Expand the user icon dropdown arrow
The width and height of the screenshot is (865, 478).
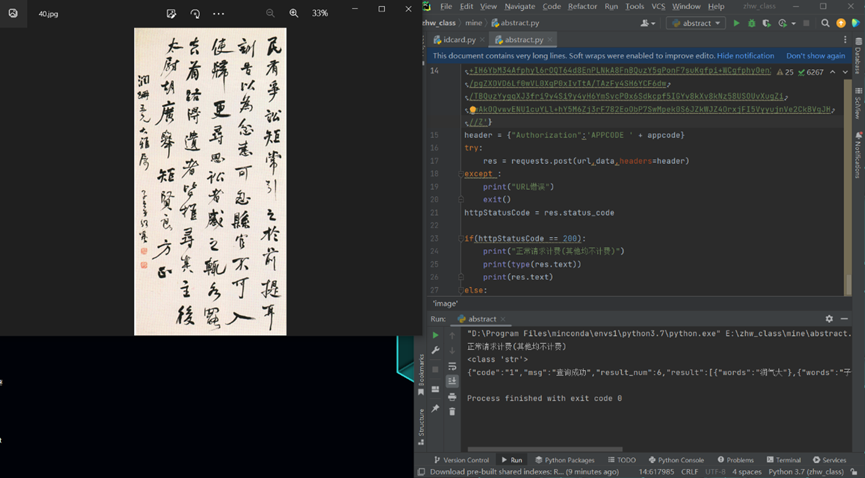point(653,23)
